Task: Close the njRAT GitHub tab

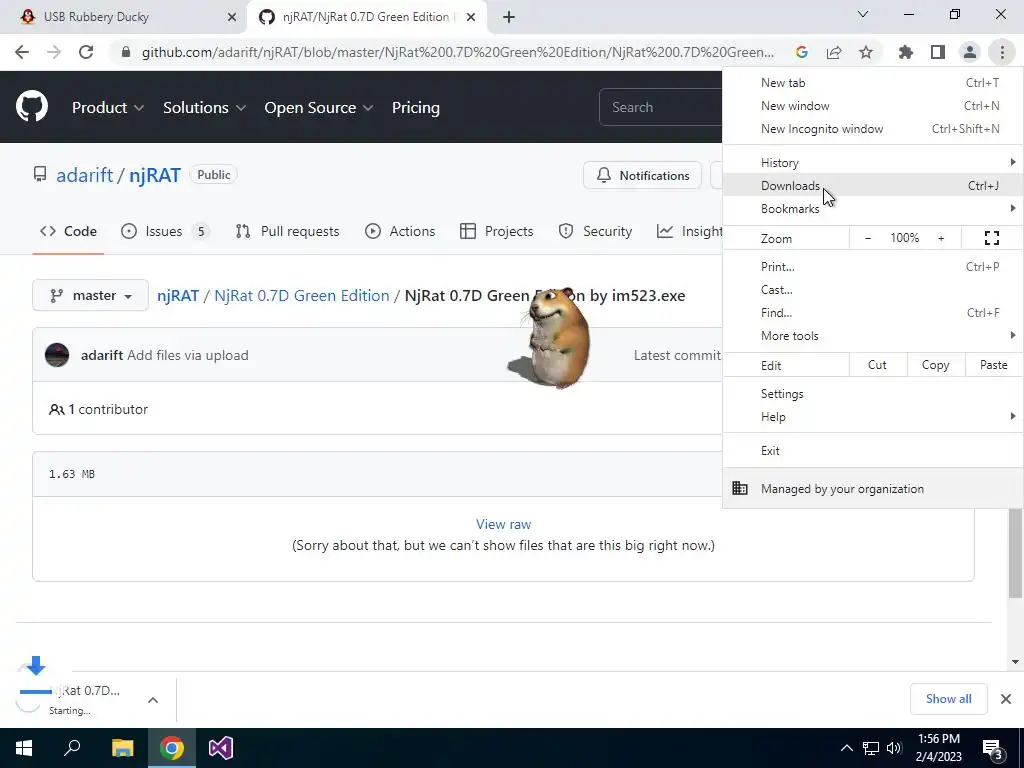Action: (x=472, y=17)
